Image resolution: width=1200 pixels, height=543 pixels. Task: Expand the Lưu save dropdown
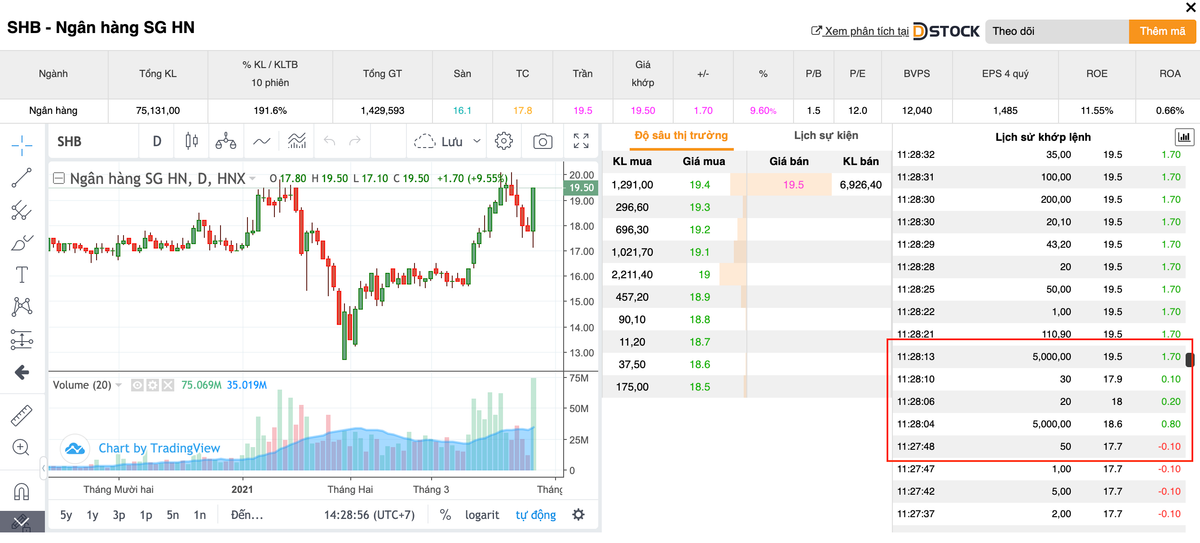477,142
